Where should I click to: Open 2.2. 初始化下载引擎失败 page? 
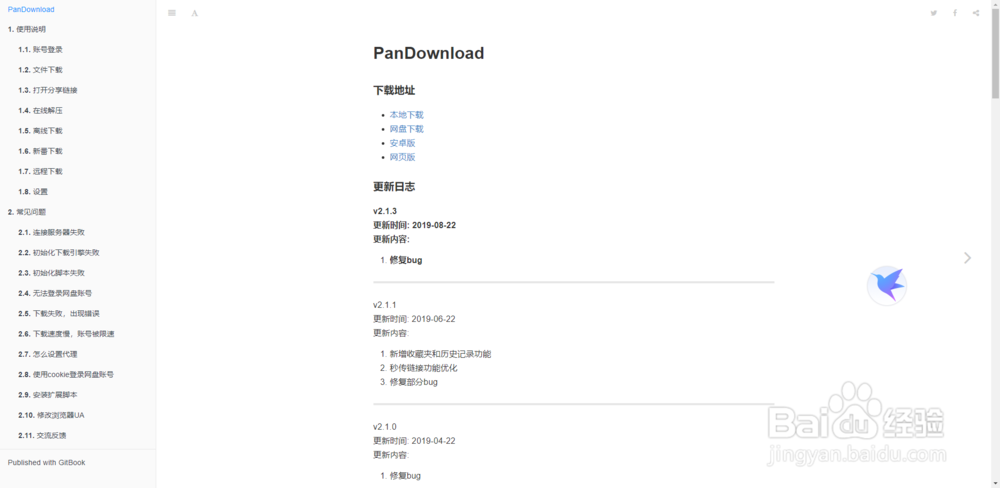tap(59, 253)
